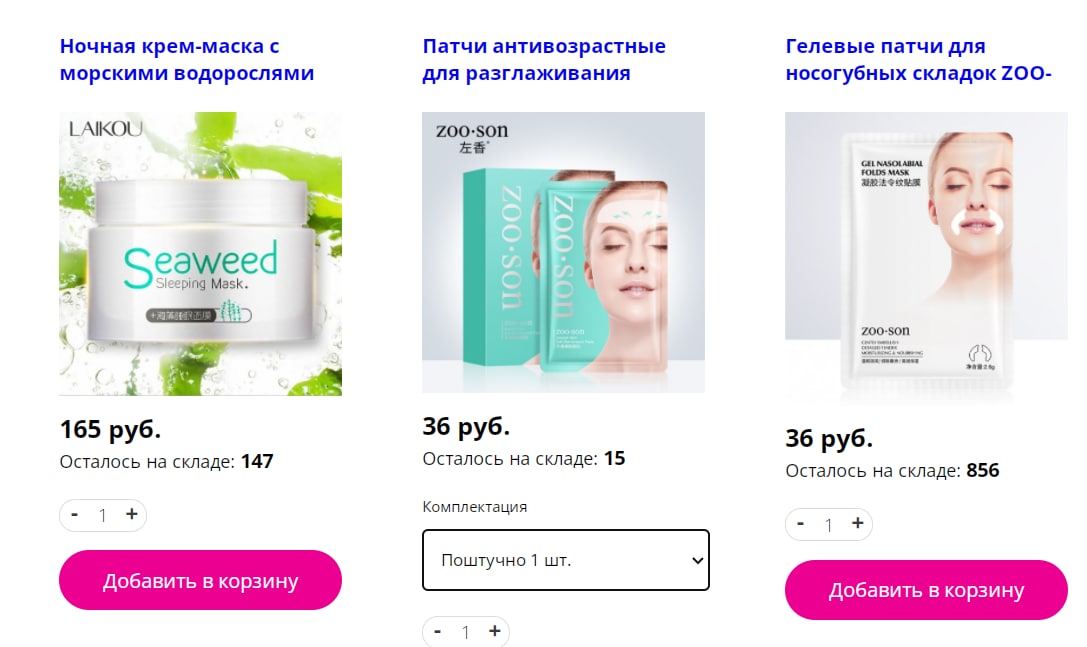Screen dimensions: 1087x647
Task: Add gel nasolabial patches to cart
Action: click(x=926, y=590)
